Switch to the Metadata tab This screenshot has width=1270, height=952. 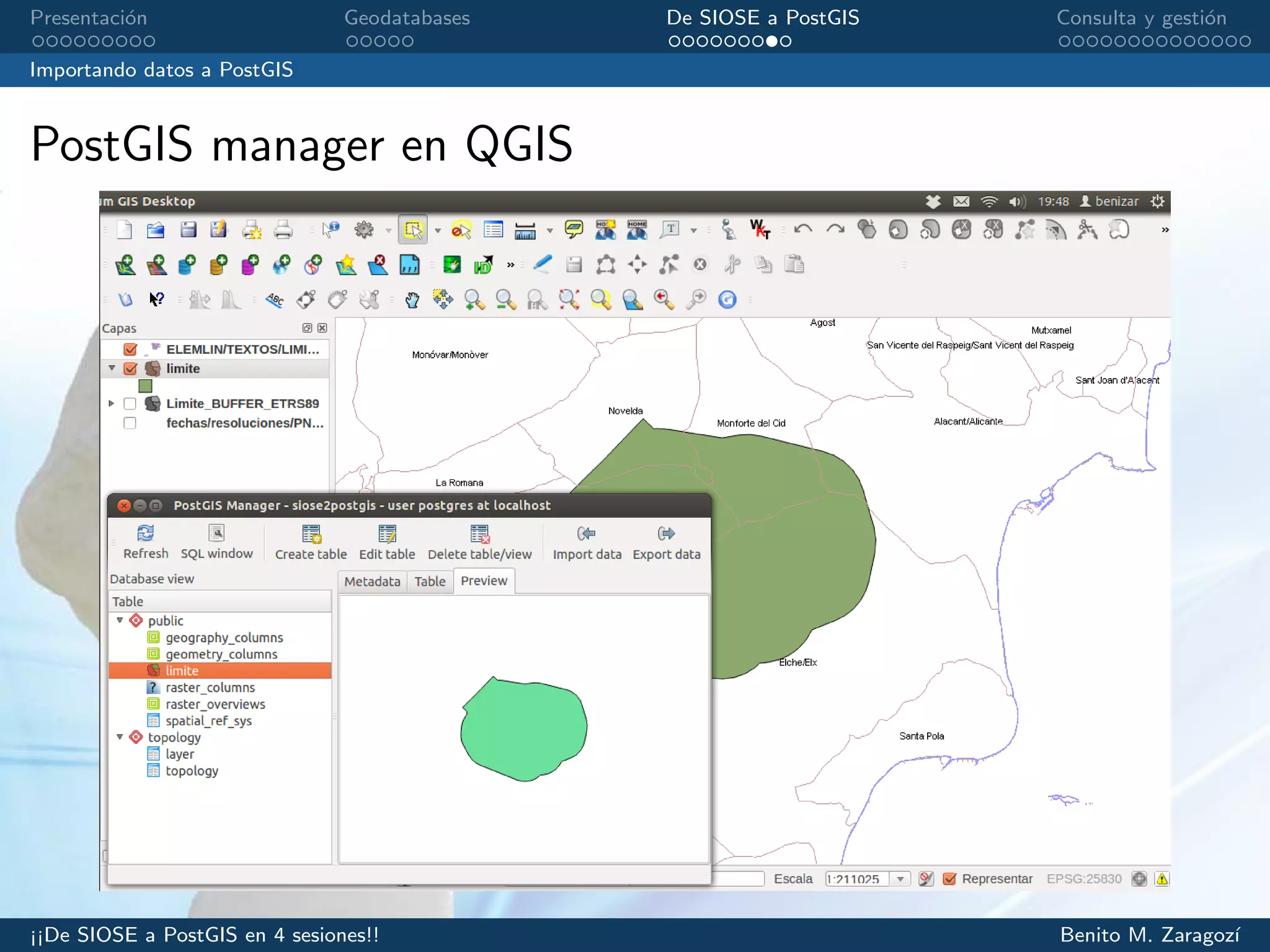tap(372, 581)
